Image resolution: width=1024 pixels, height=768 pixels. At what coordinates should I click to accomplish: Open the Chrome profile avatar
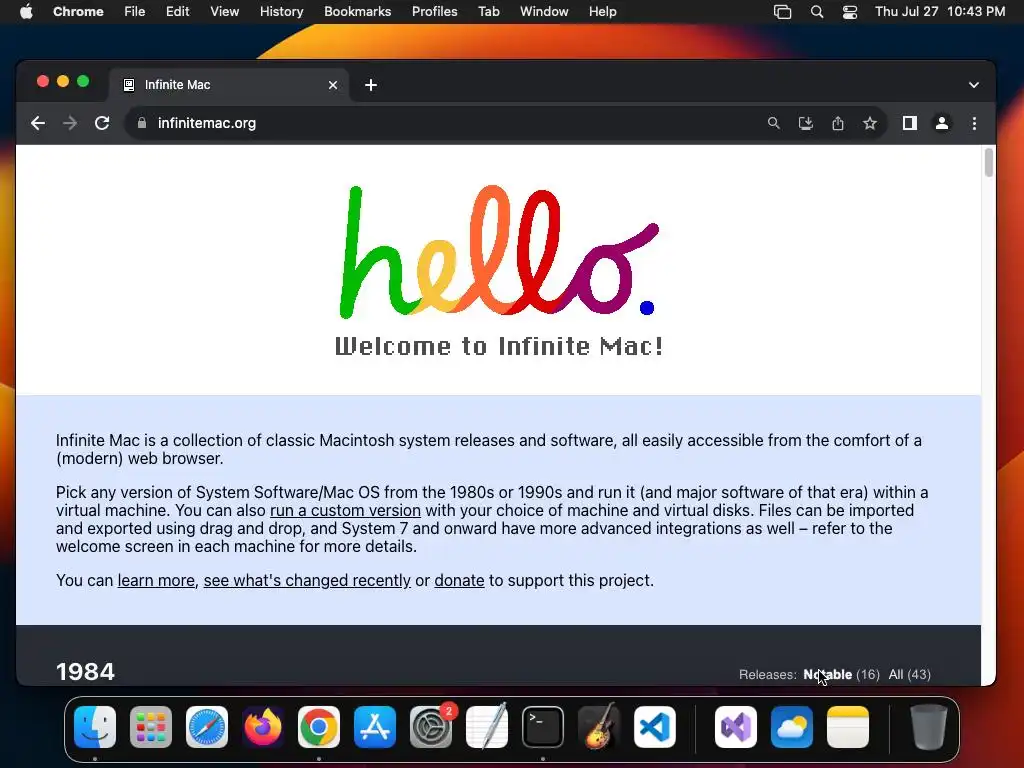tap(942, 123)
